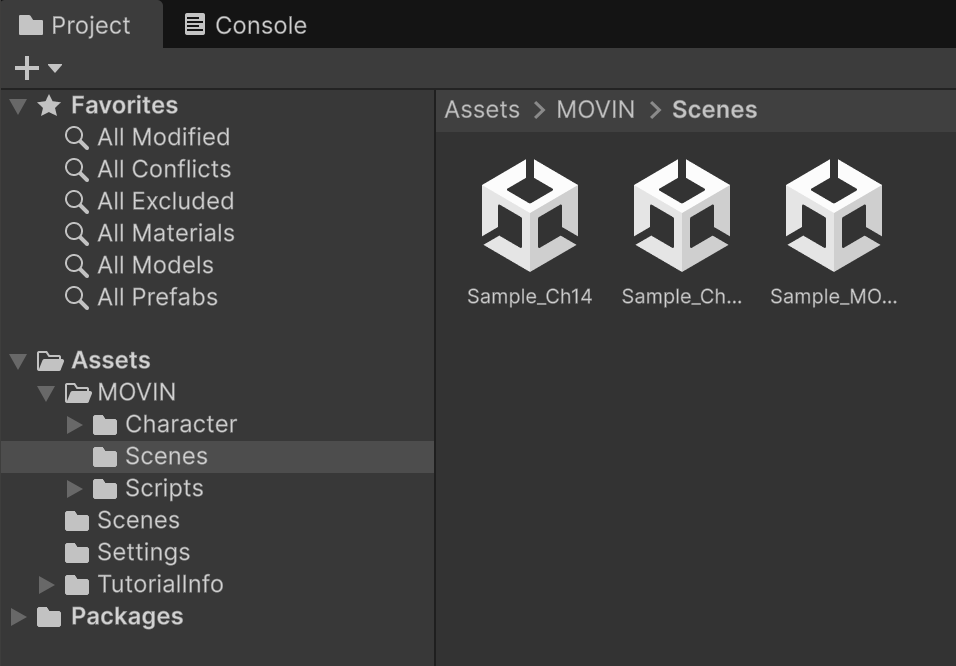Click the MOVIN open-folder icon in tree

click(77, 393)
